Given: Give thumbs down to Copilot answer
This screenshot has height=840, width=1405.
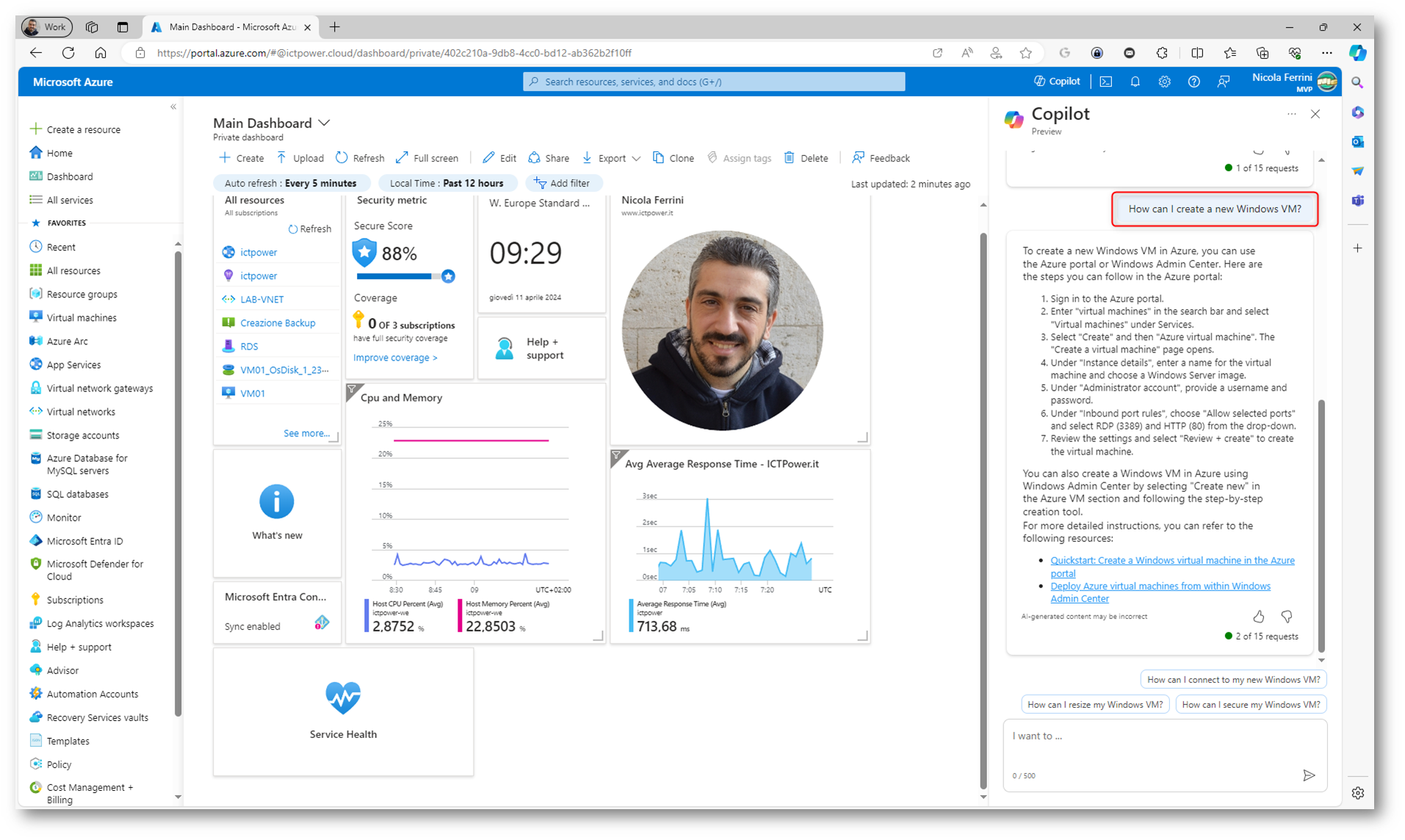Looking at the screenshot, I should pyautogui.click(x=1286, y=617).
